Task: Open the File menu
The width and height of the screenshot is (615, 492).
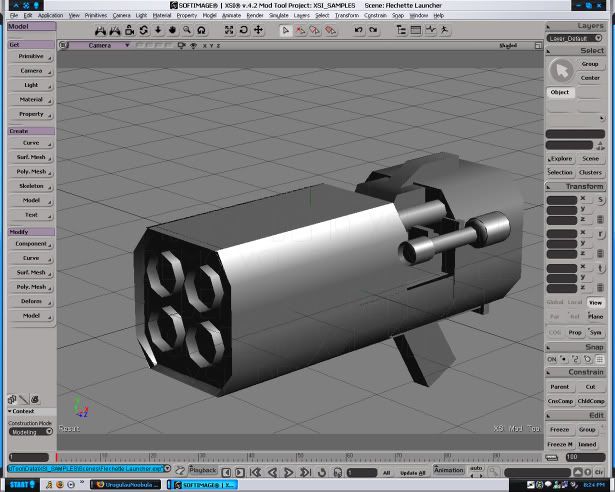Action: pyautogui.click(x=14, y=15)
